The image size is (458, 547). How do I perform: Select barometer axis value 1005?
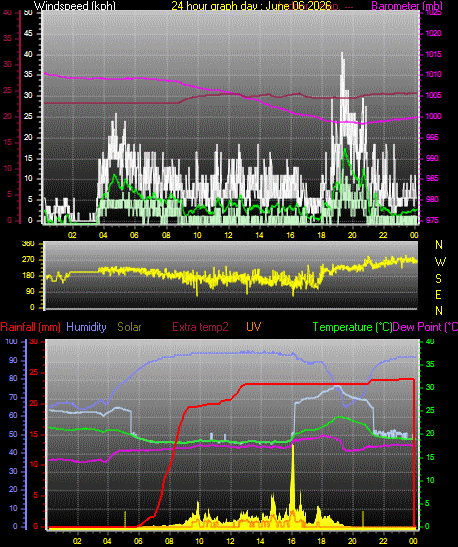[x=434, y=95]
